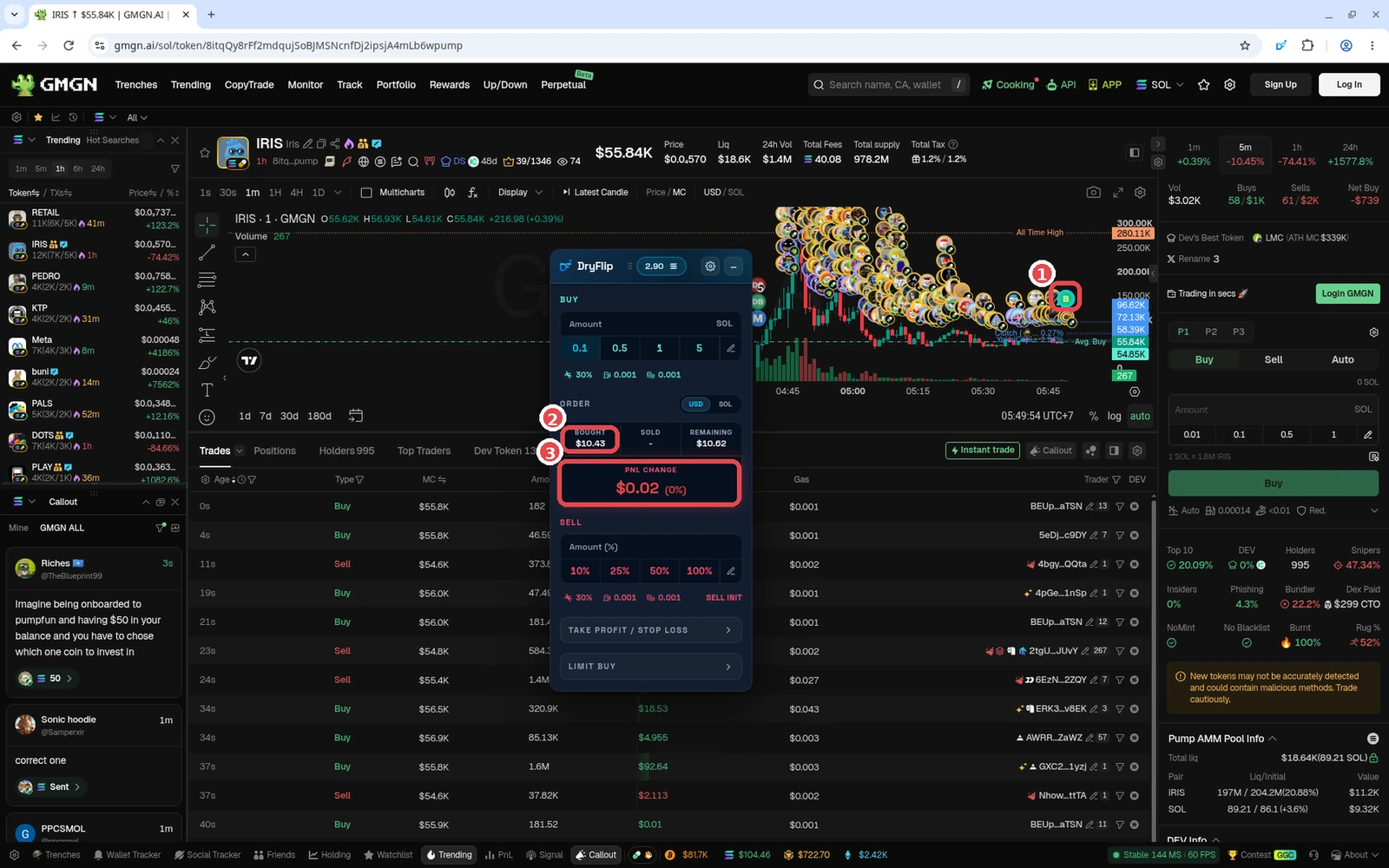Open the date range calendar icon
The height and width of the screenshot is (868, 1389).
(356, 416)
